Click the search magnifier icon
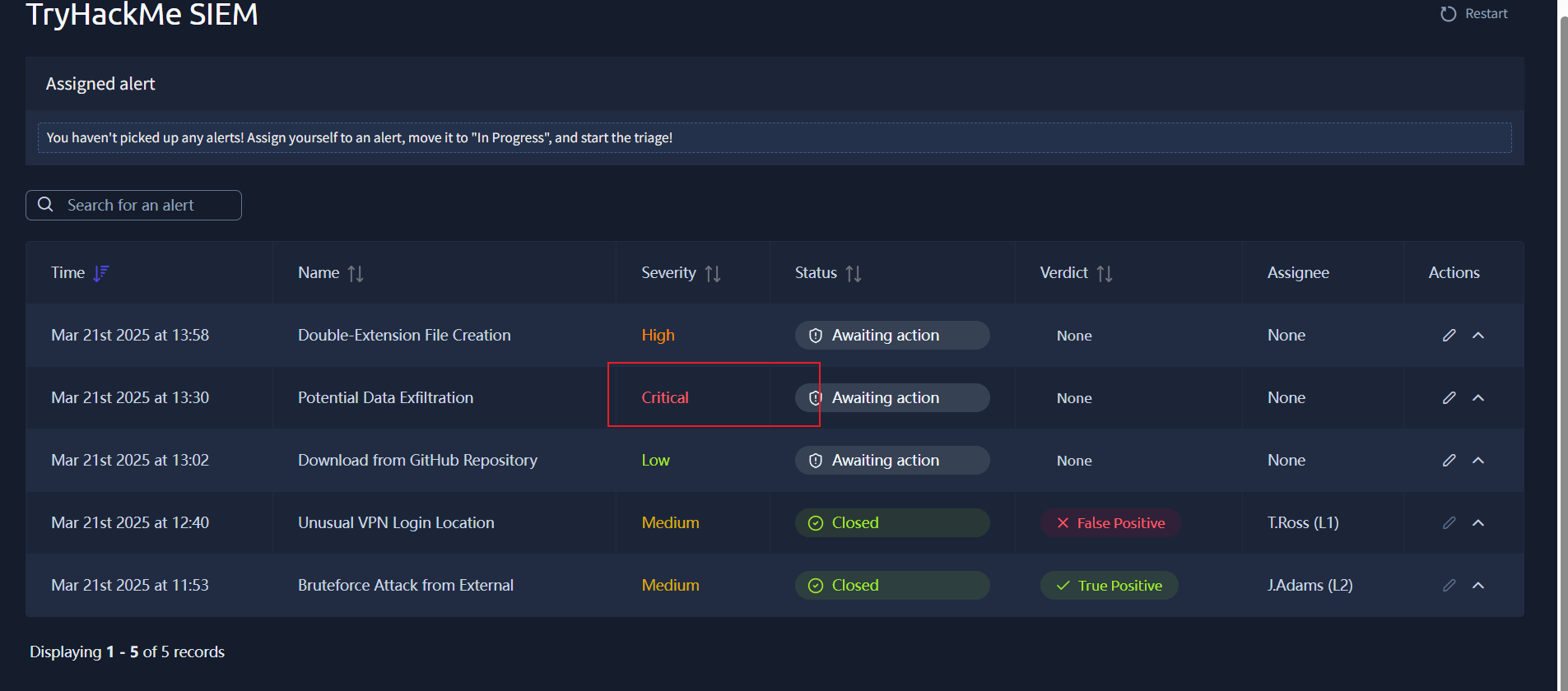 46,205
